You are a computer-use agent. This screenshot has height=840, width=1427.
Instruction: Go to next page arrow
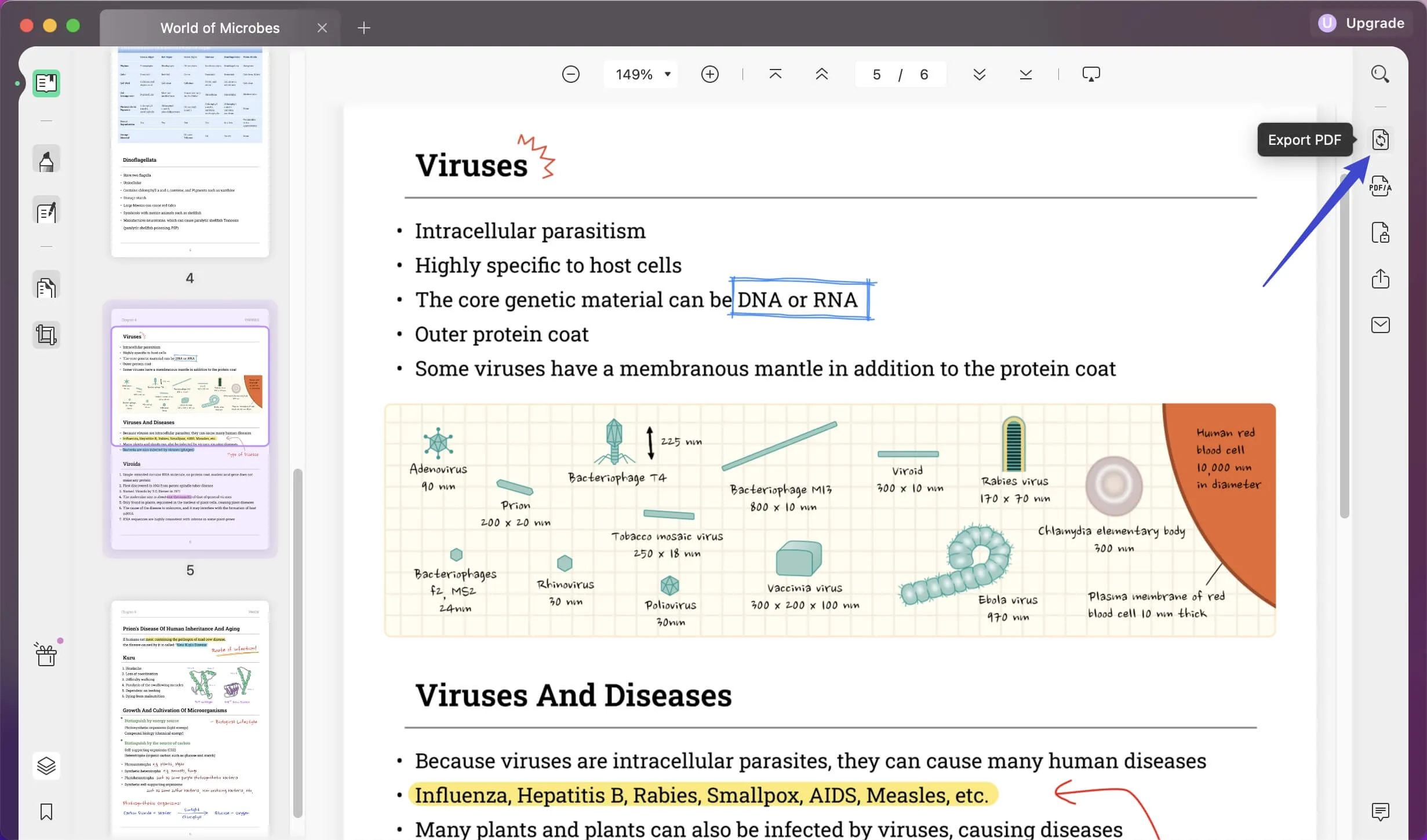pyautogui.click(x=979, y=74)
